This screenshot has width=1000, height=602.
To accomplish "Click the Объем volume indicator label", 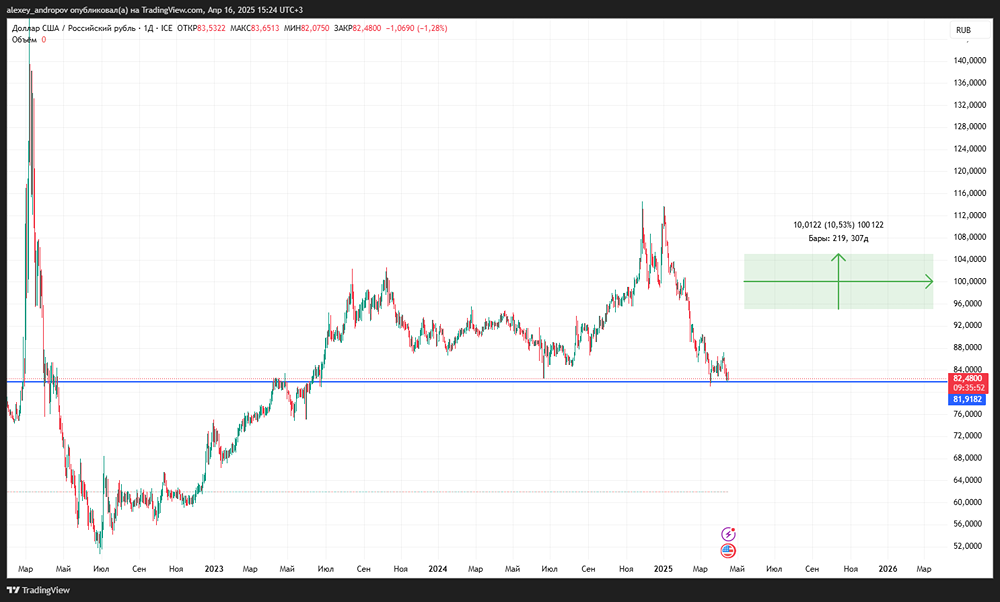I will 24,40.
